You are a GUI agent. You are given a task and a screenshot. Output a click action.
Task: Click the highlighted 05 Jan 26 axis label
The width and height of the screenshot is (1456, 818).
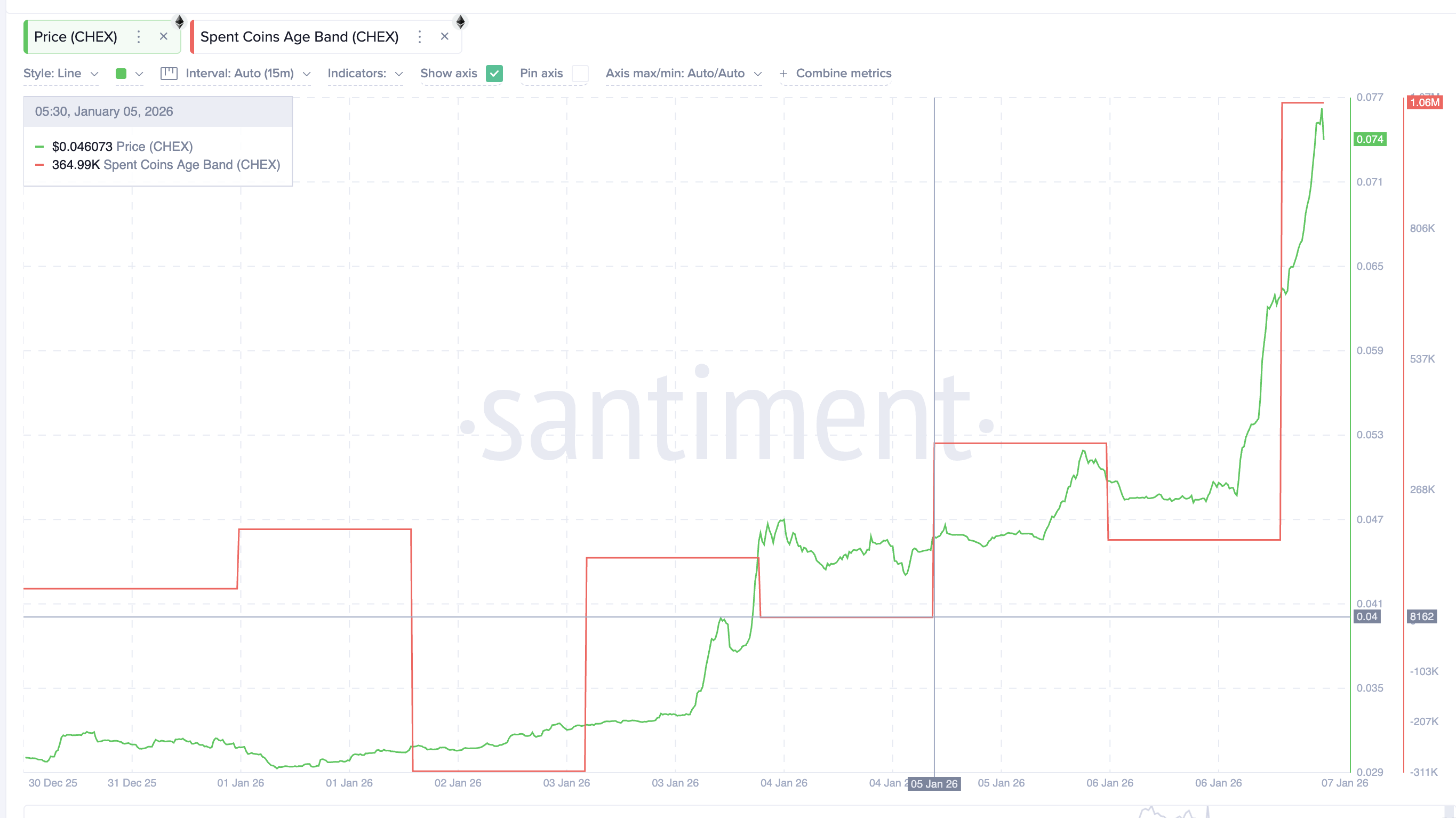click(x=934, y=783)
